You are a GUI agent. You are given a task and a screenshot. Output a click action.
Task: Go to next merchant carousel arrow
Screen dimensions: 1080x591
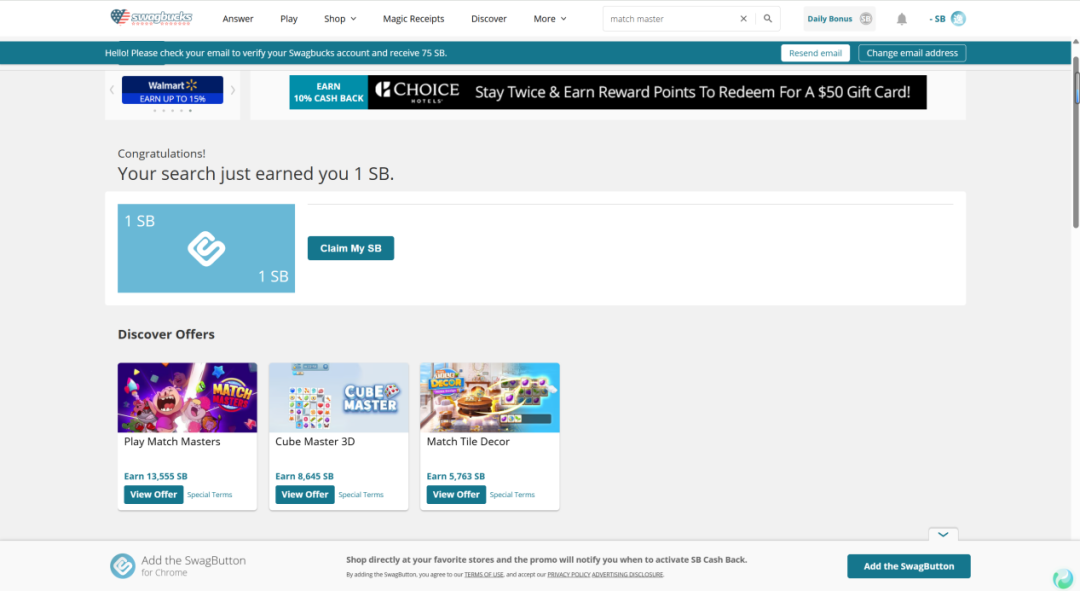click(x=233, y=90)
